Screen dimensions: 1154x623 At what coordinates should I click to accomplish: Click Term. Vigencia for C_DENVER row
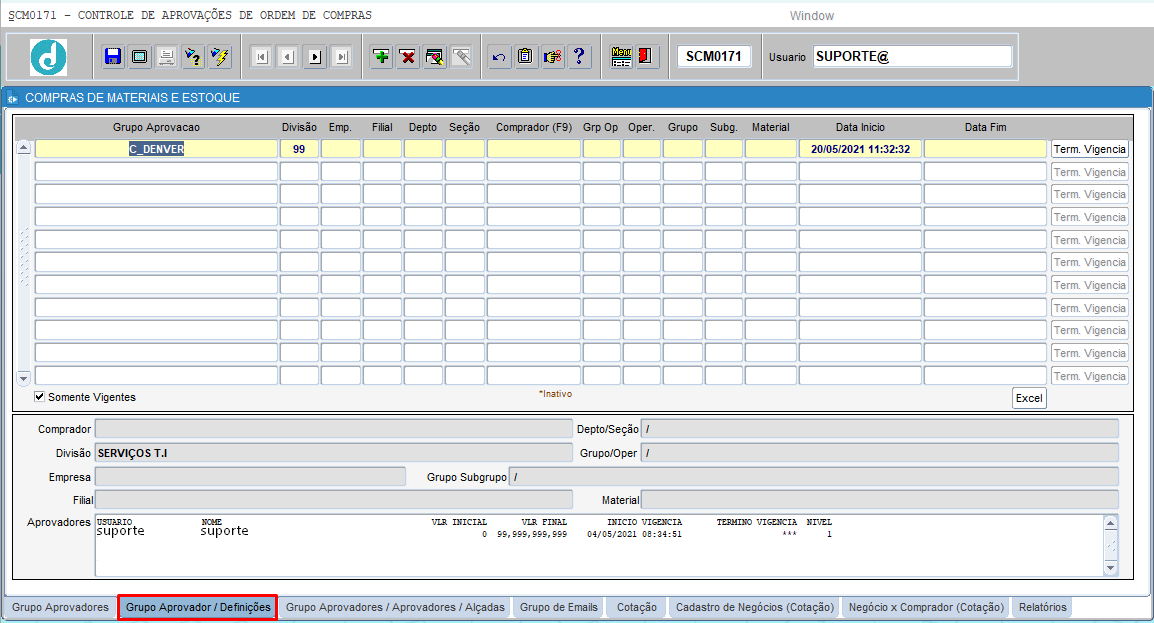(x=1089, y=149)
